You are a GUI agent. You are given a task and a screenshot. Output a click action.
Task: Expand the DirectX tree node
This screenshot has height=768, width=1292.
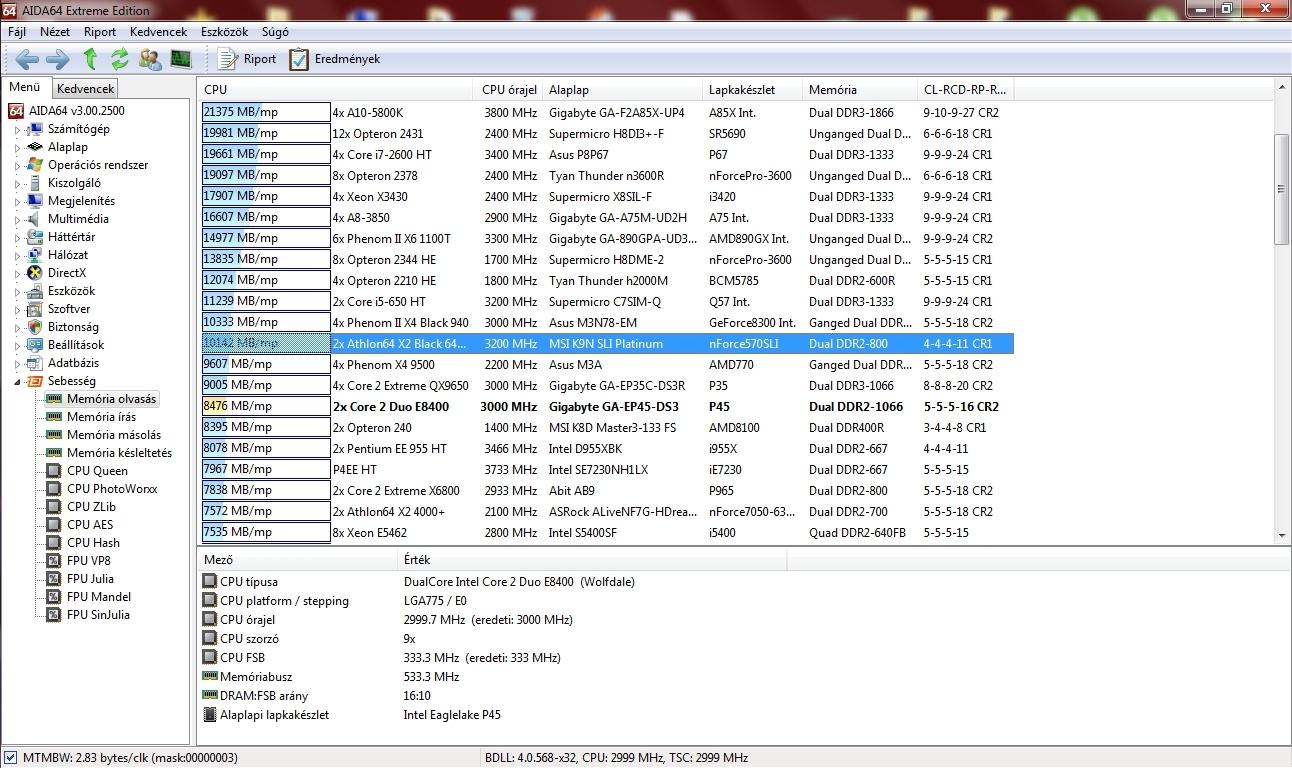click(17, 273)
